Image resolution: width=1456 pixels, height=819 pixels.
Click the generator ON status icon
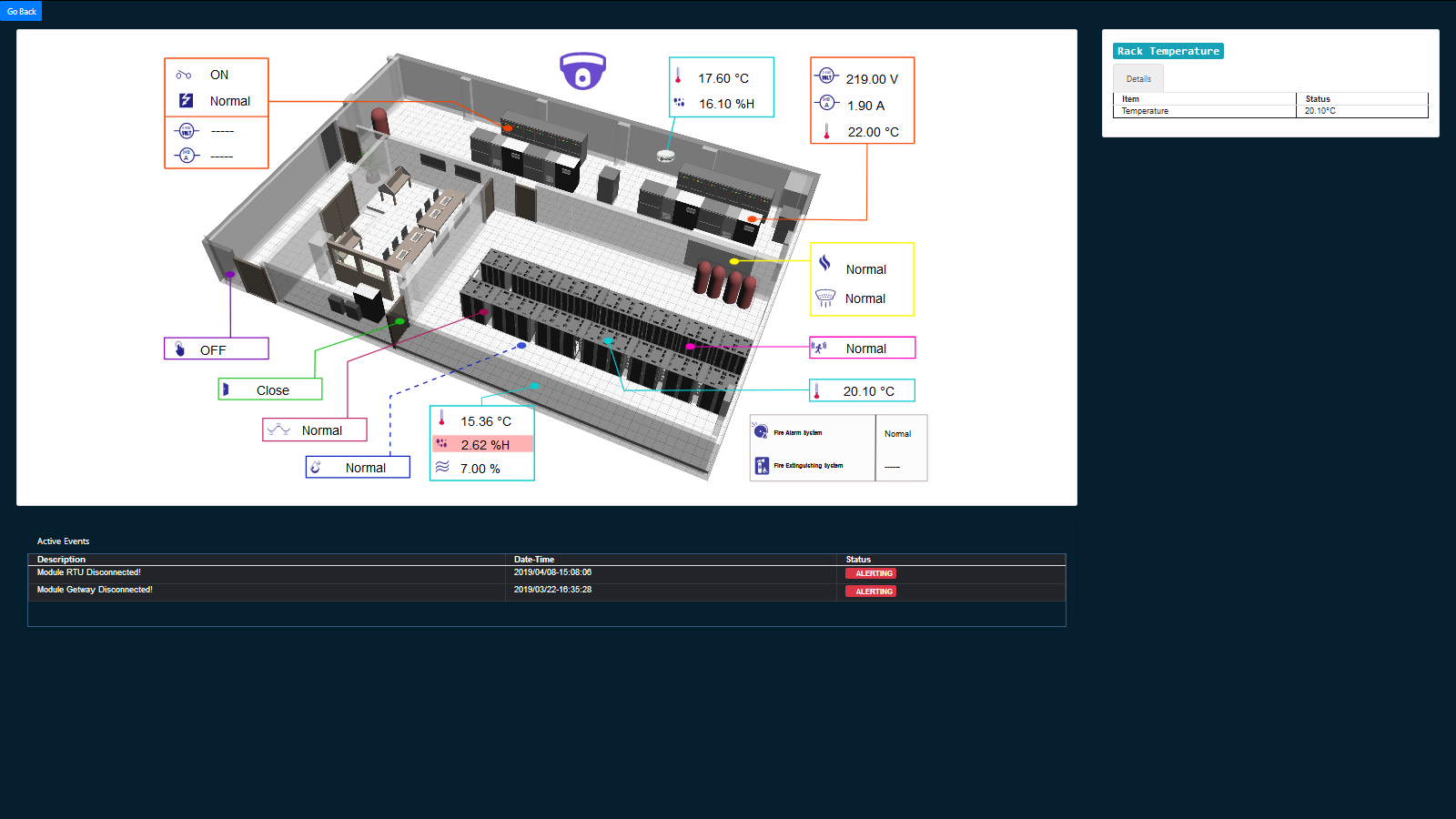tap(184, 75)
